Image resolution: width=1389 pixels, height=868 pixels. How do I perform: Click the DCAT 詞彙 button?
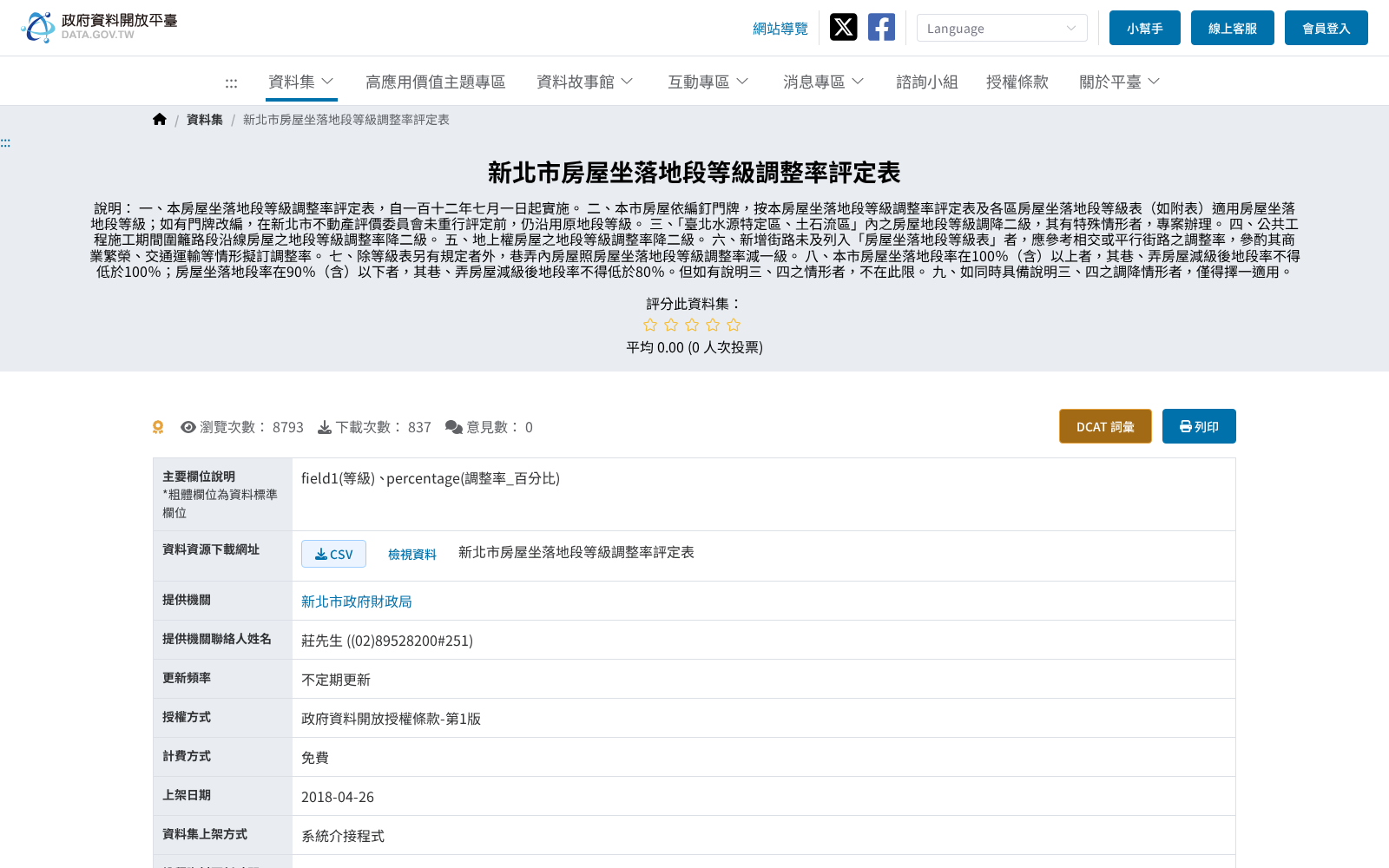point(1105,426)
